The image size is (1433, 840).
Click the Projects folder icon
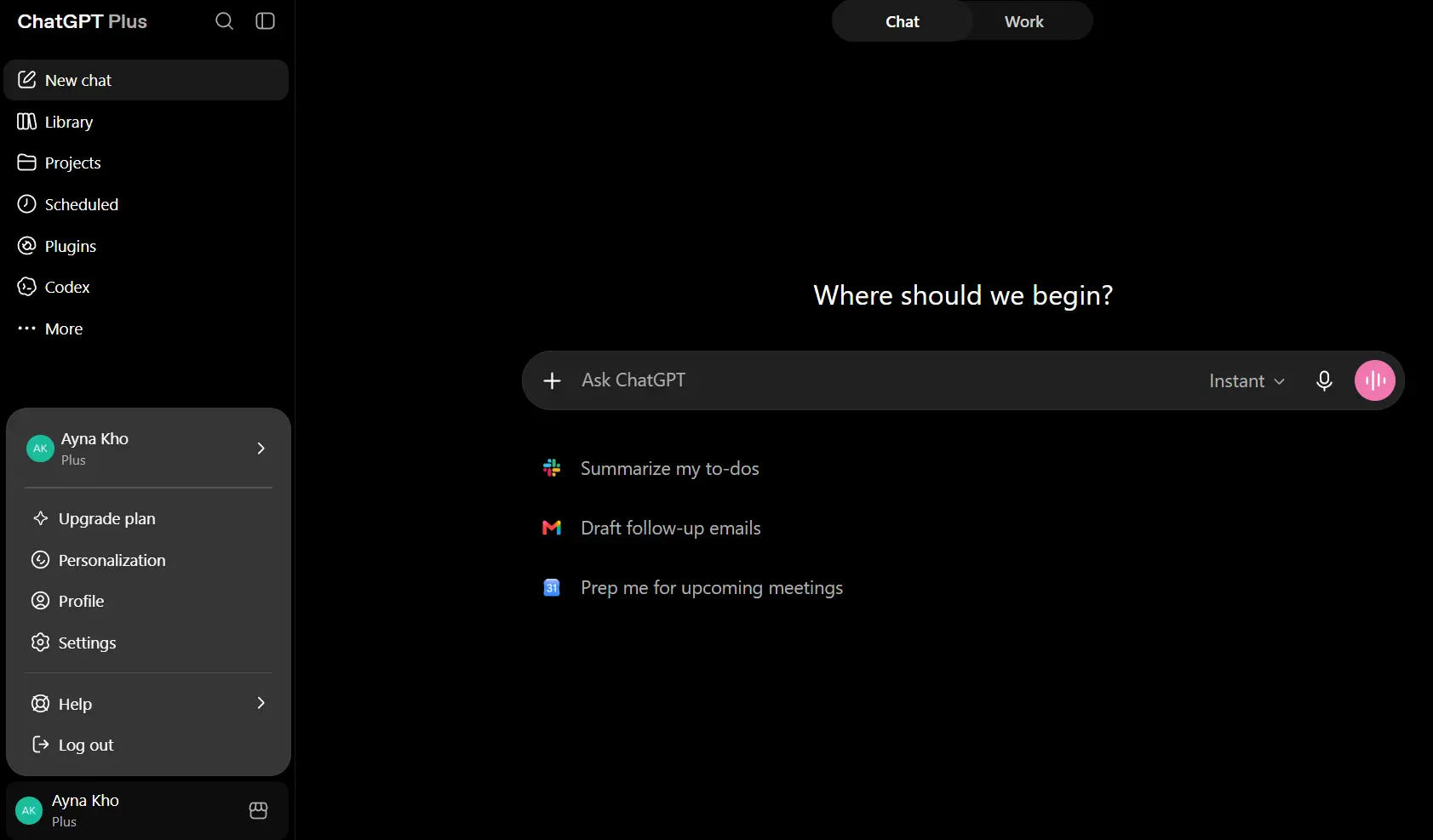(27, 163)
